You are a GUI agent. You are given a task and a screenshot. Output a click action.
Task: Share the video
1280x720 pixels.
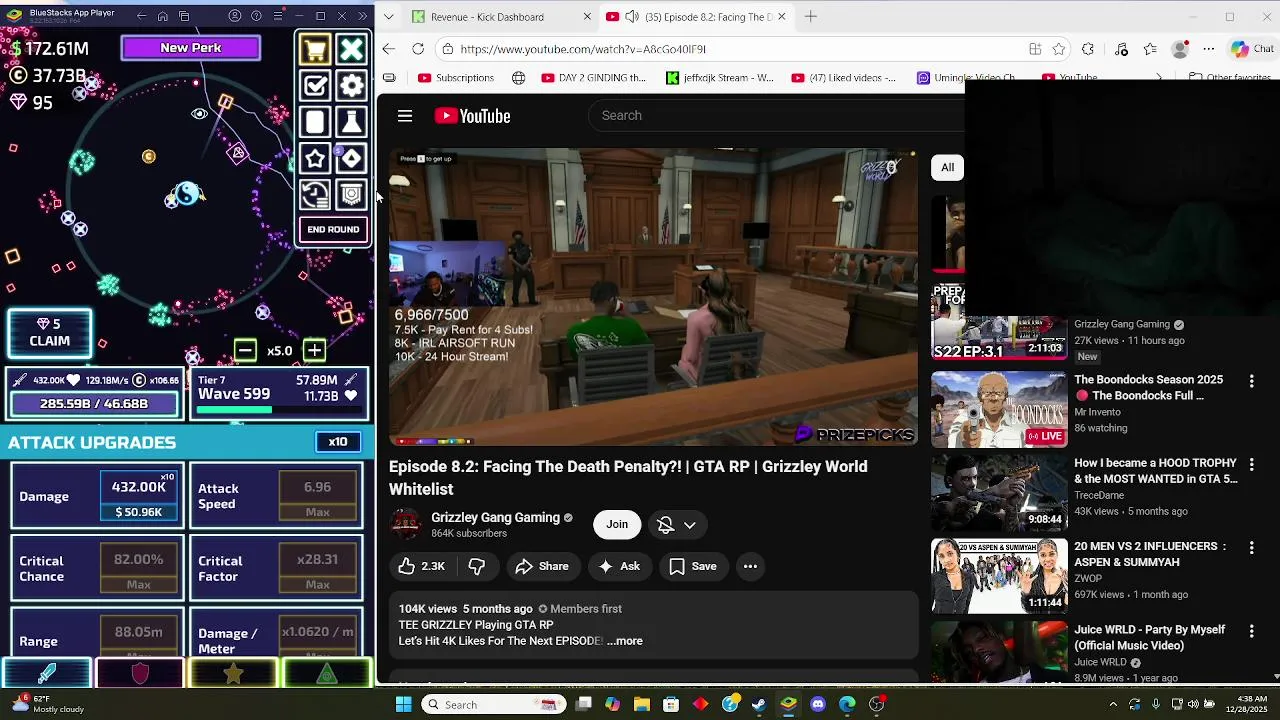542,567
